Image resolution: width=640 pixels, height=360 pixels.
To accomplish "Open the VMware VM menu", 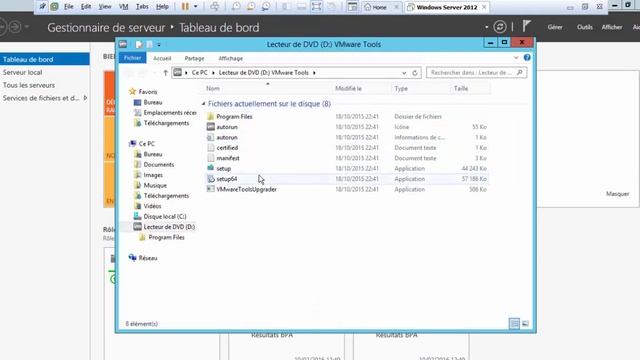I will pos(123,7).
